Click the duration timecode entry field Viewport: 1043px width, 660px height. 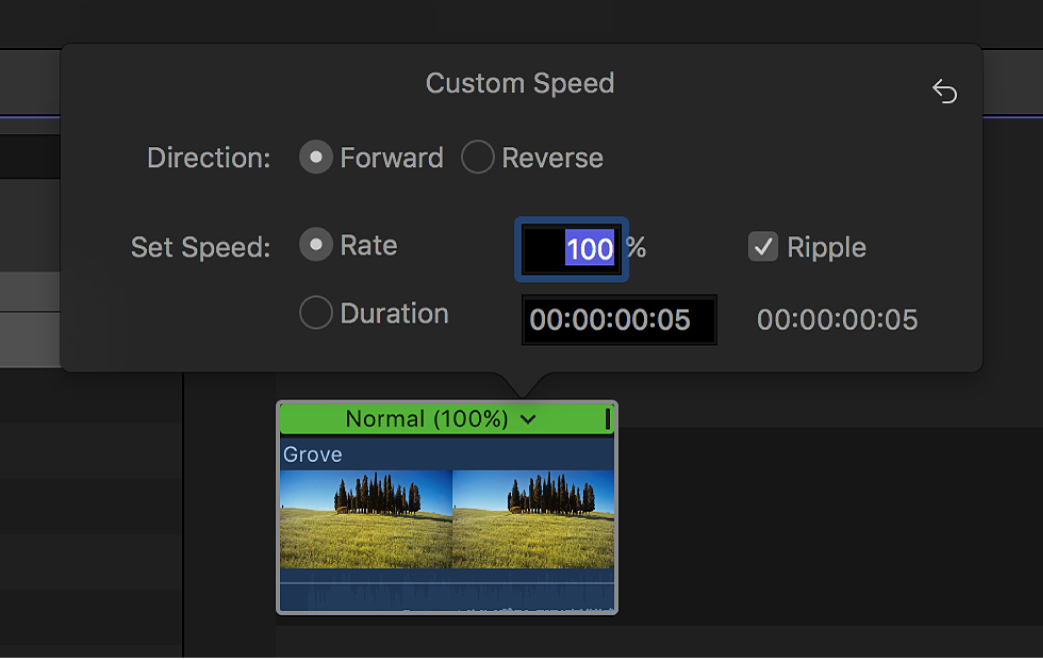pyautogui.click(x=619, y=320)
